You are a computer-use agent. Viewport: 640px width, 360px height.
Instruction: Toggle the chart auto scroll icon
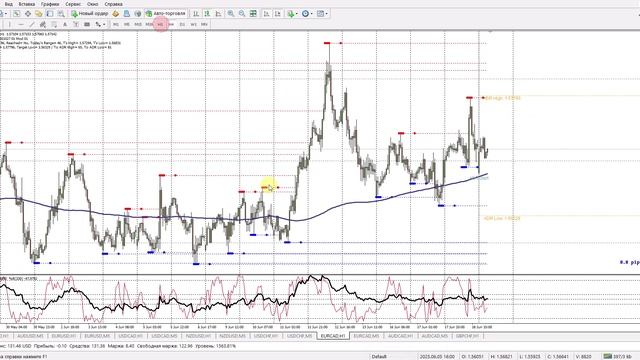point(267,13)
